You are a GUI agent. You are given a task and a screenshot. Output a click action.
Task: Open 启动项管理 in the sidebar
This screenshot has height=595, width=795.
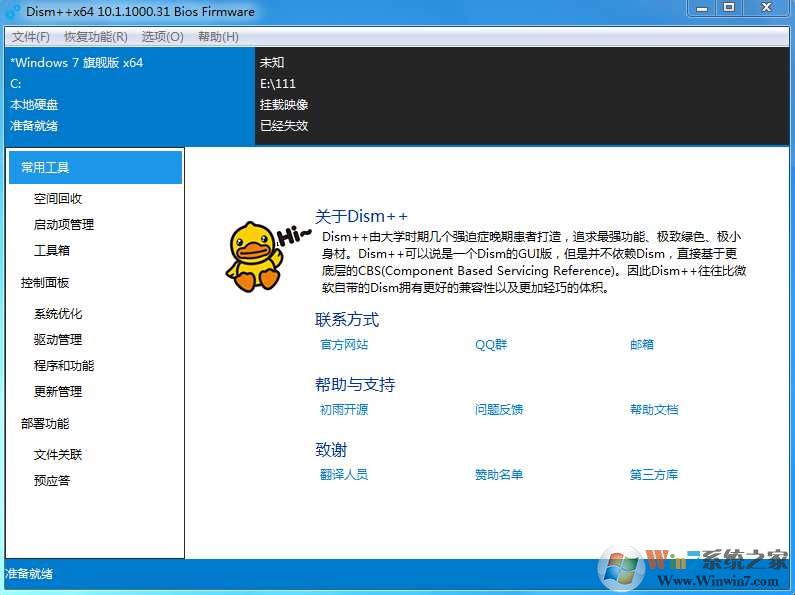pyautogui.click(x=64, y=225)
